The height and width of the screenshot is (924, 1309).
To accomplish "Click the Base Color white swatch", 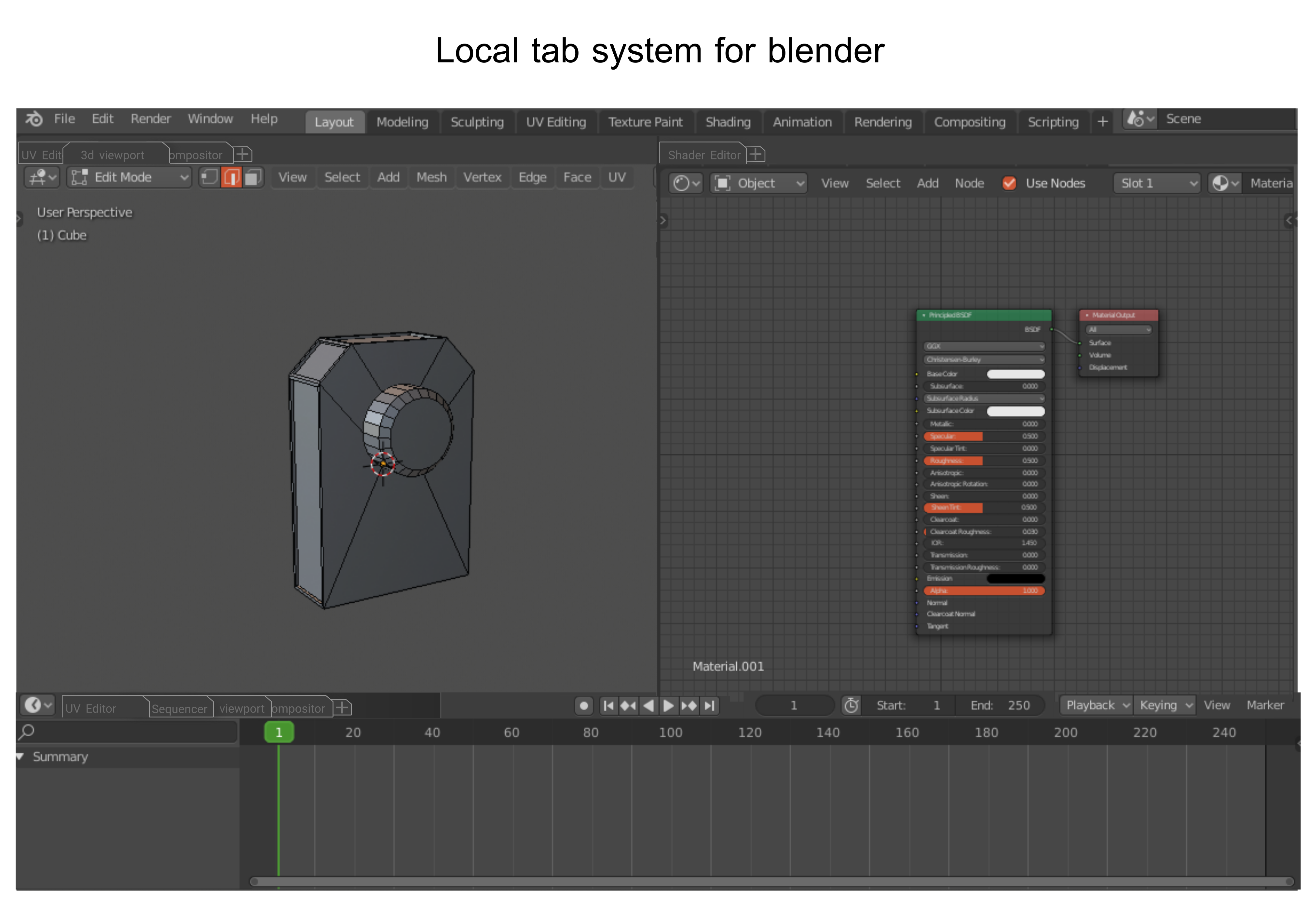I will click(1016, 374).
